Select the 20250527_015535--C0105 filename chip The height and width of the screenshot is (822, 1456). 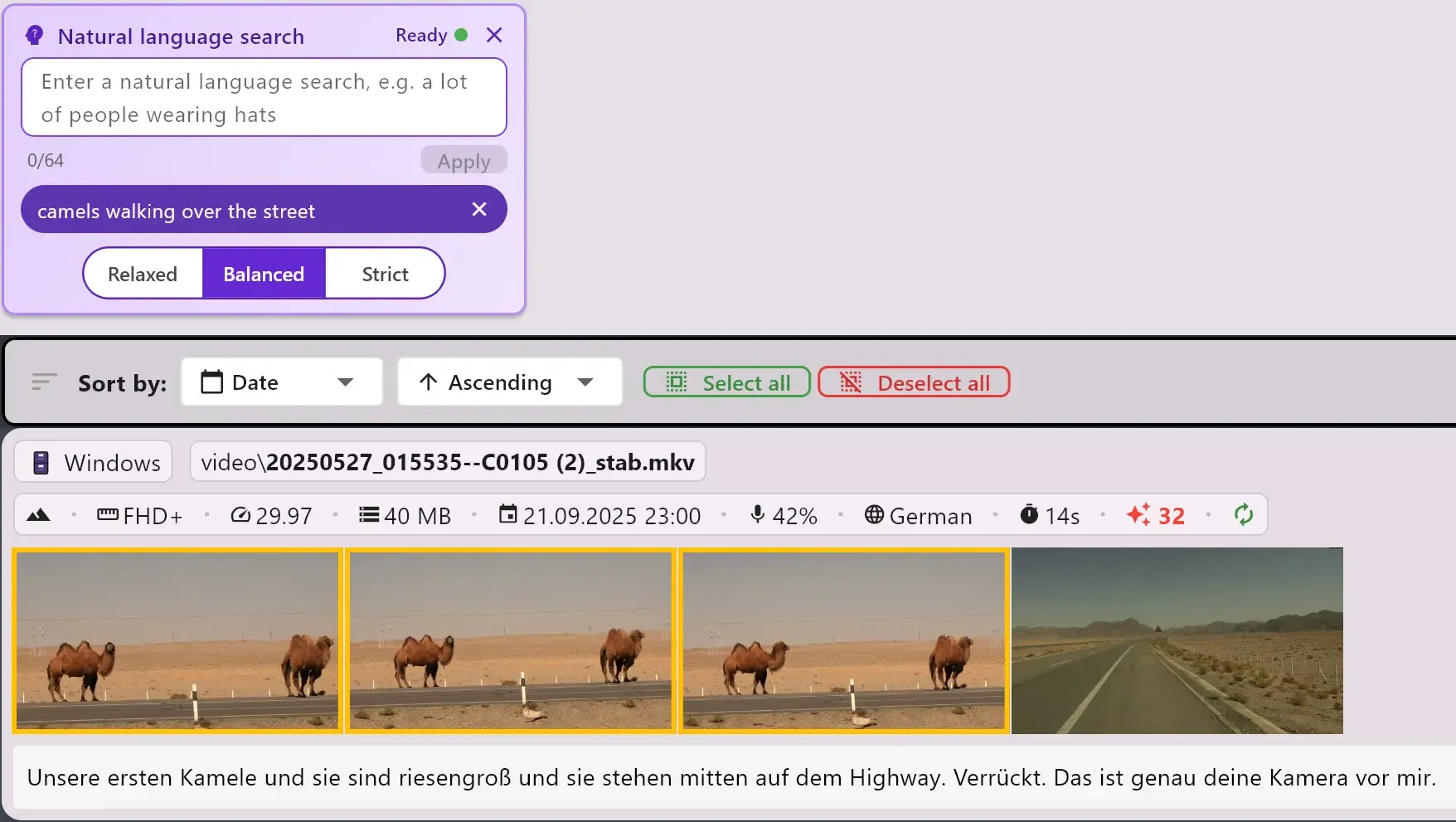coord(447,462)
